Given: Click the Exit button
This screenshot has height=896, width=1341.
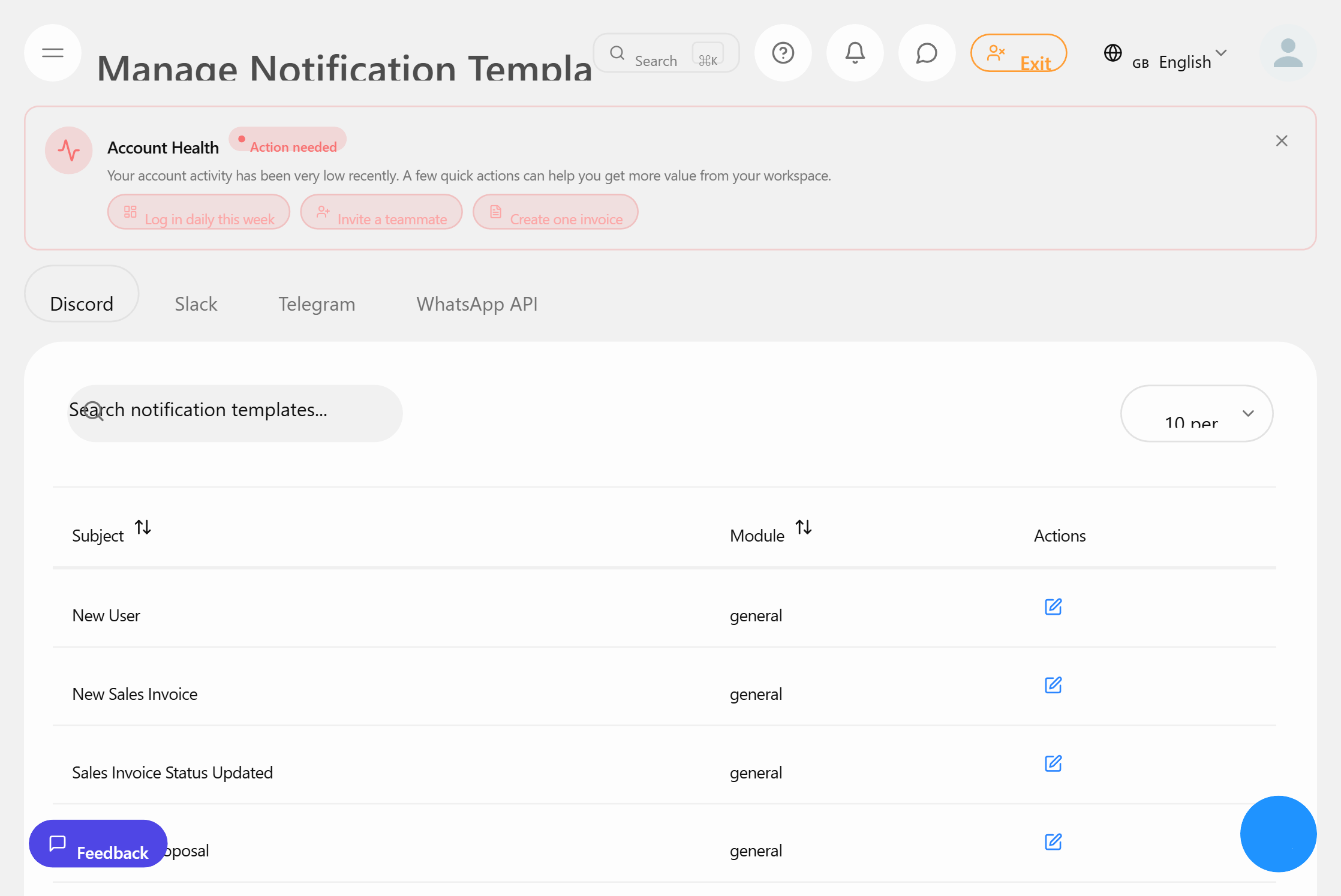Looking at the screenshot, I should pyautogui.click(x=1018, y=53).
